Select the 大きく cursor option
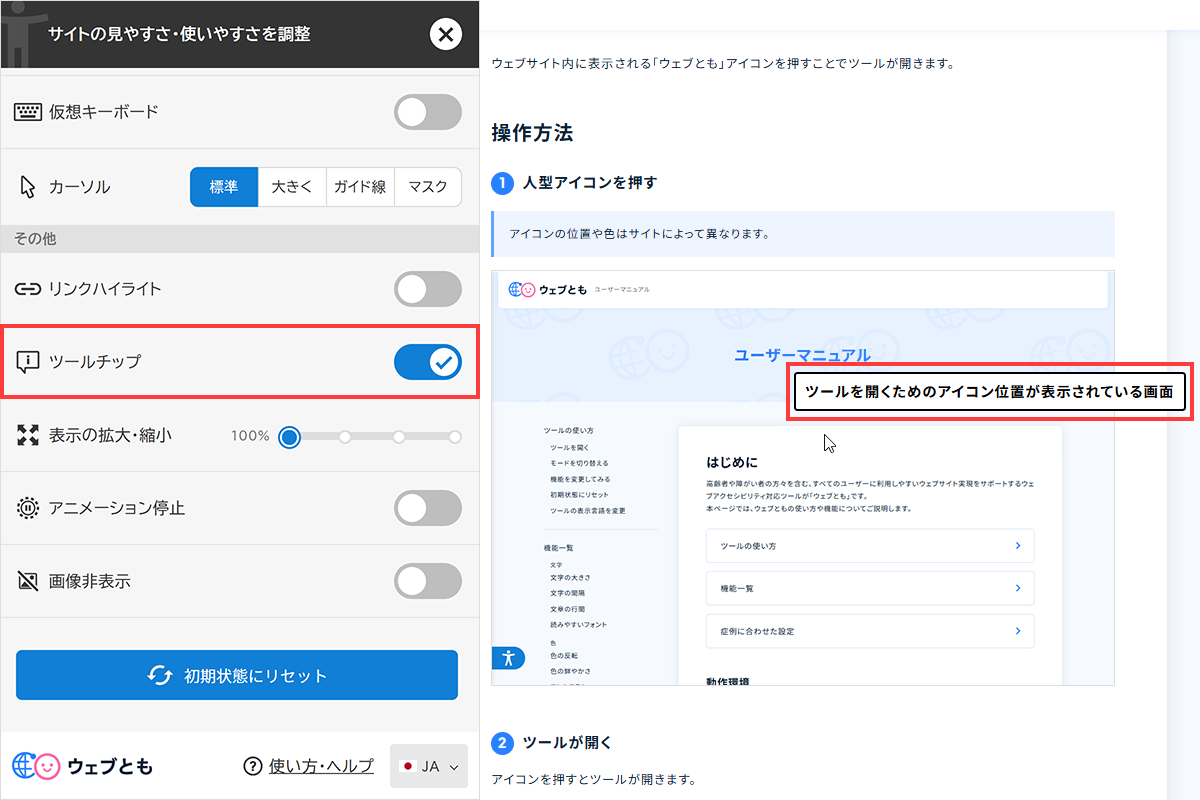Viewport: 1200px width, 800px height. [292, 187]
